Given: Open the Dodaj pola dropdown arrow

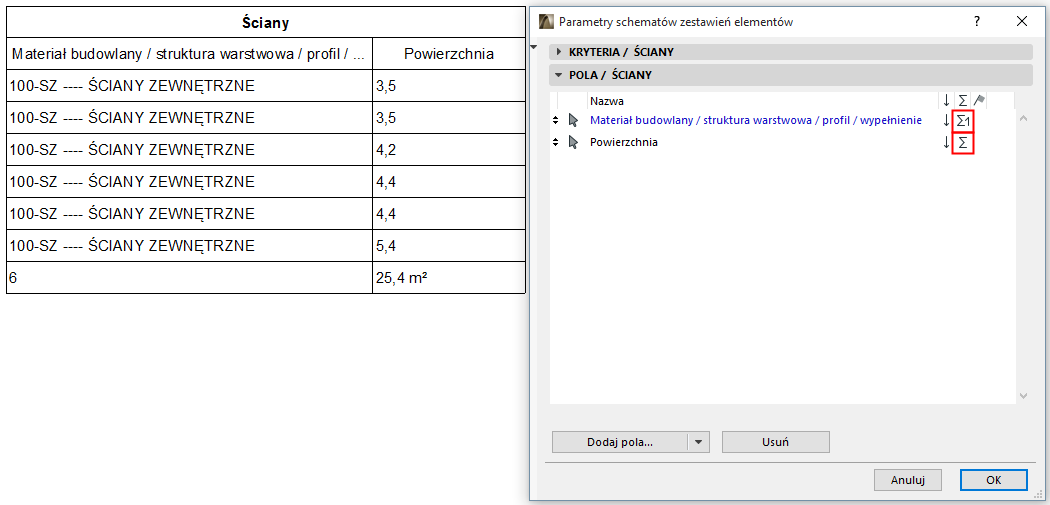Looking at the screenshot, I should [x=698, y=442].
